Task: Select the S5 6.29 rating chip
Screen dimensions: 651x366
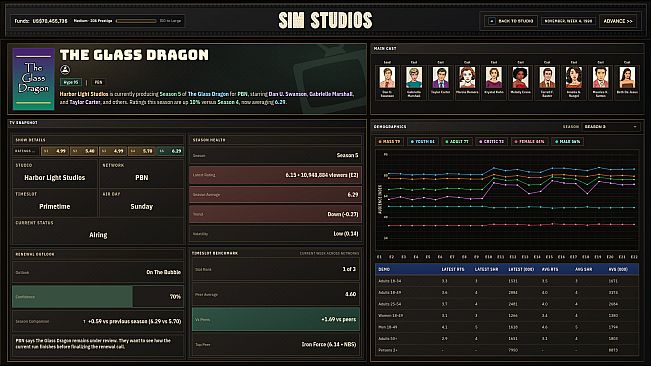Action: click(x=170, y=151)
